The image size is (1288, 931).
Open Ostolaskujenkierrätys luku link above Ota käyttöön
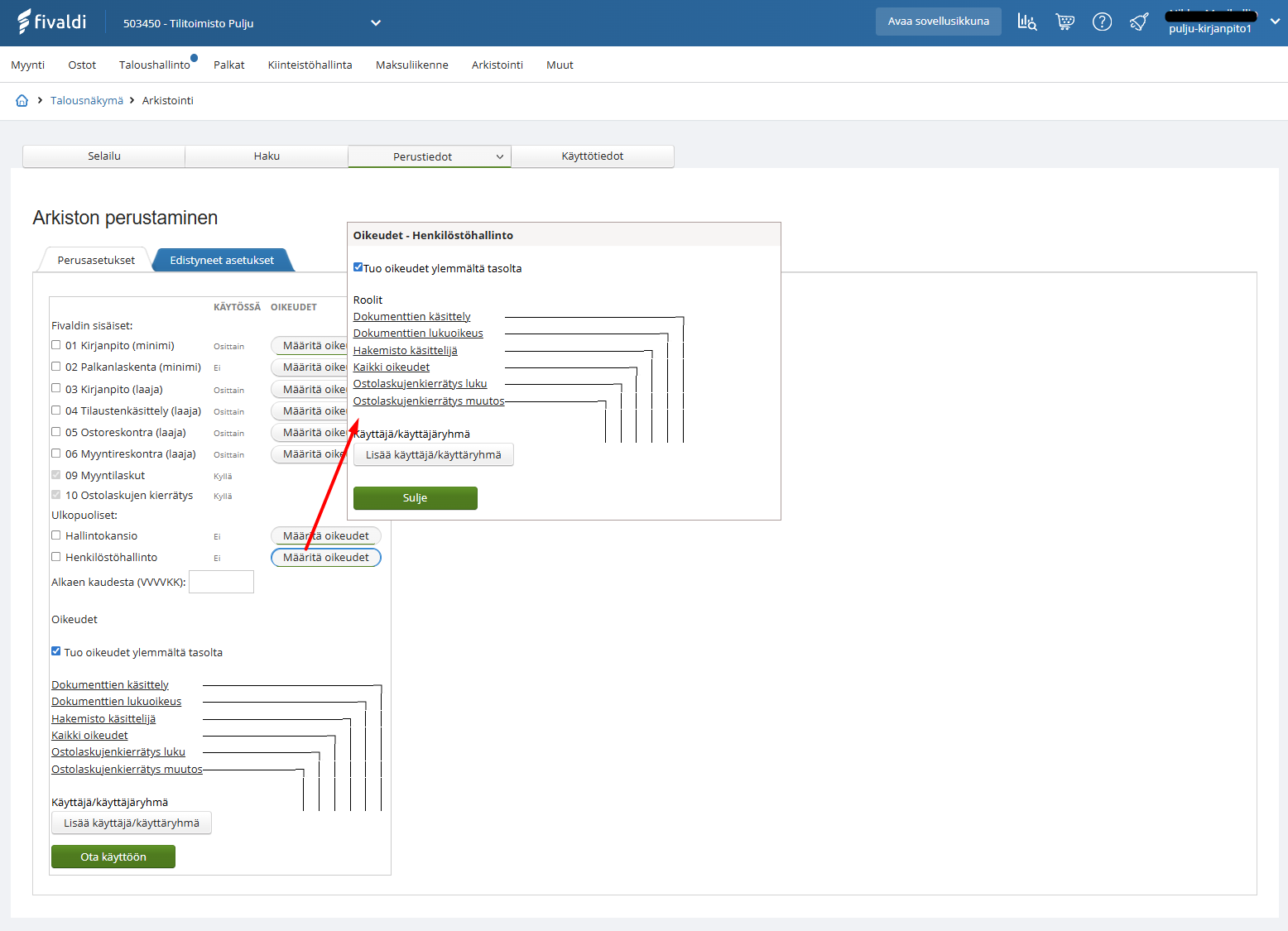click(118, 752)
